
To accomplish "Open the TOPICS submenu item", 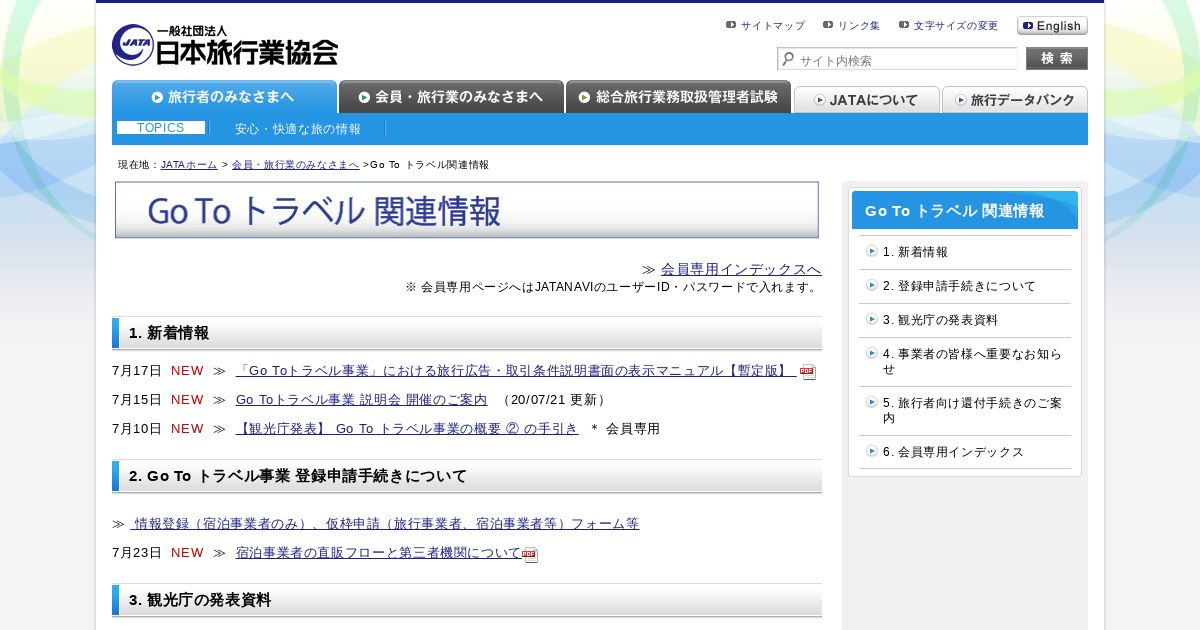I will 161,128.
